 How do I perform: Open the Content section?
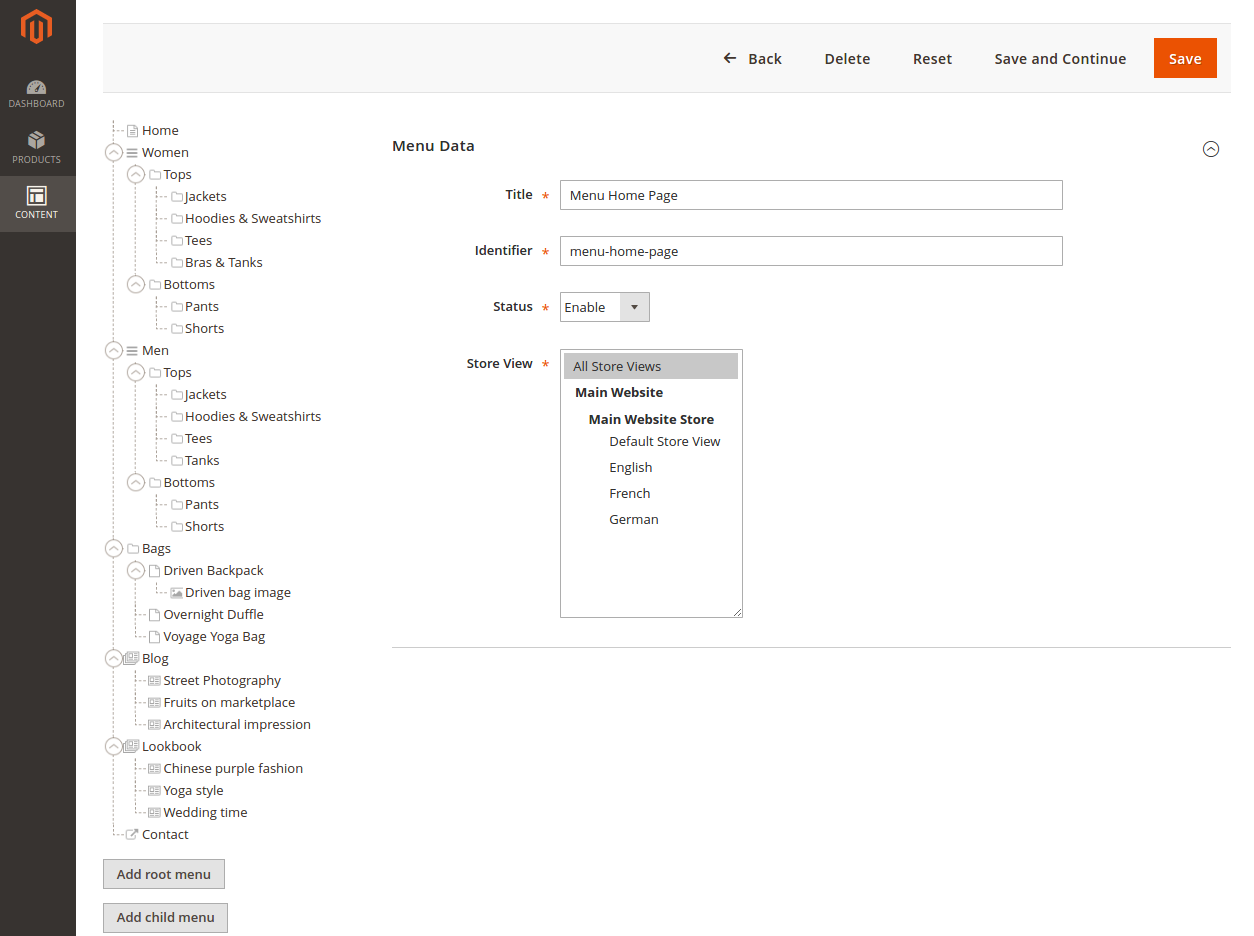click(37, 203)
